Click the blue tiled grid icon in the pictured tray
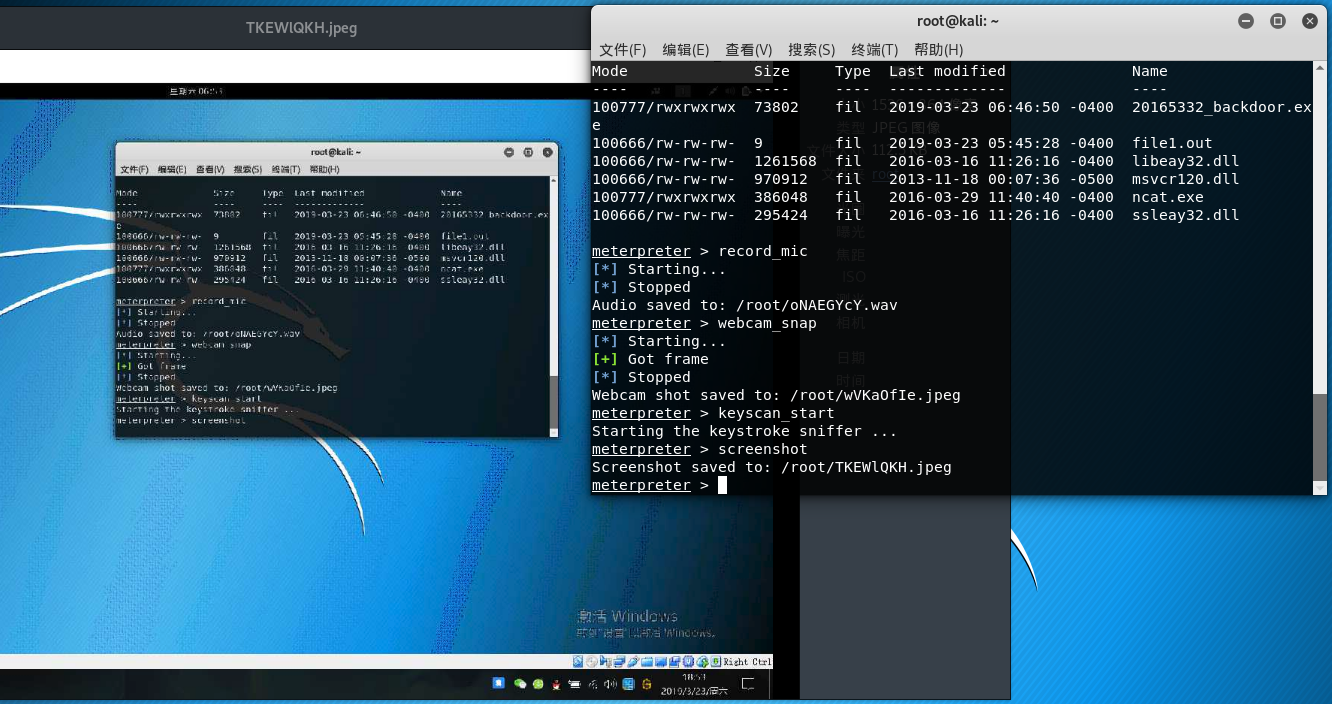Image resolution: width=1332 pixels, height=704 pixels. tap(628, 684)
